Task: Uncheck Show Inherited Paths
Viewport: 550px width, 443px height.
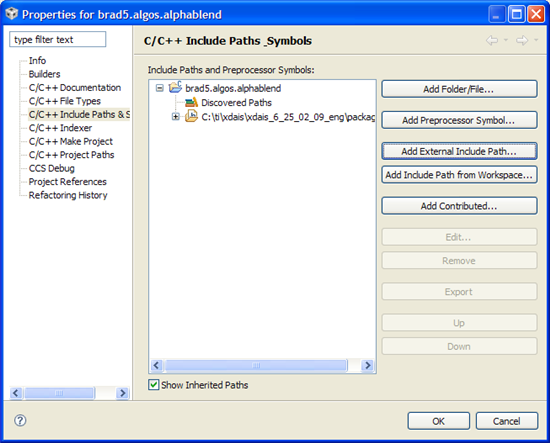Action: click(154, 385)
